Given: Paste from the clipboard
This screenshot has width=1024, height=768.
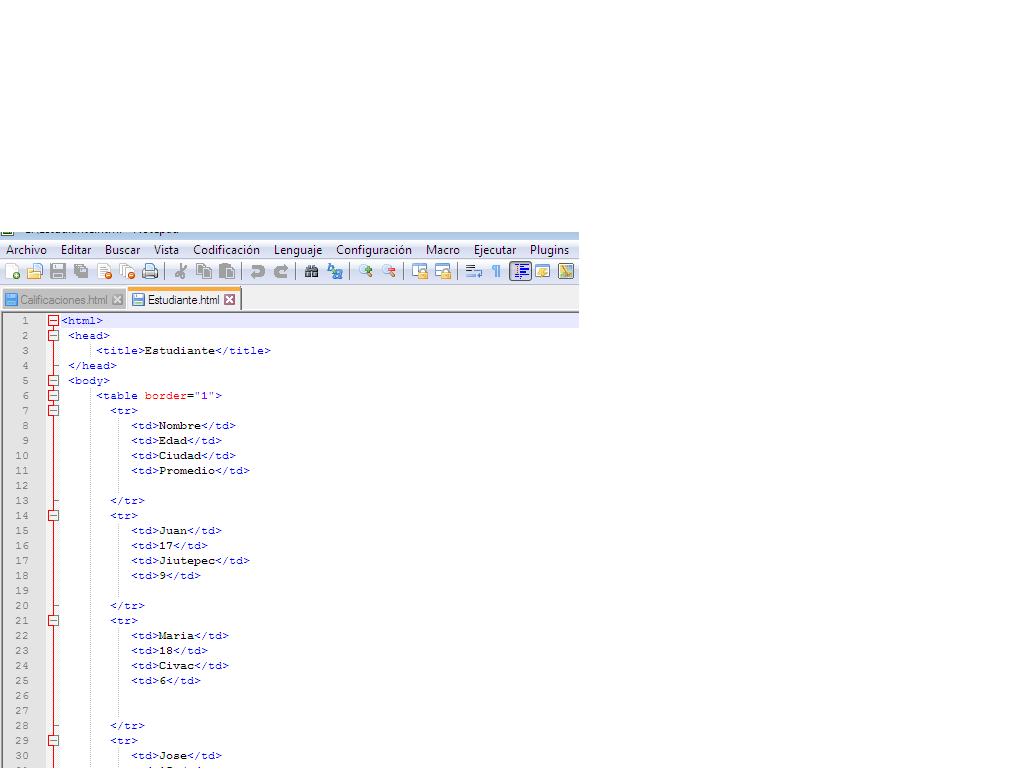Looking at the screenshot, I should point(226,271).
